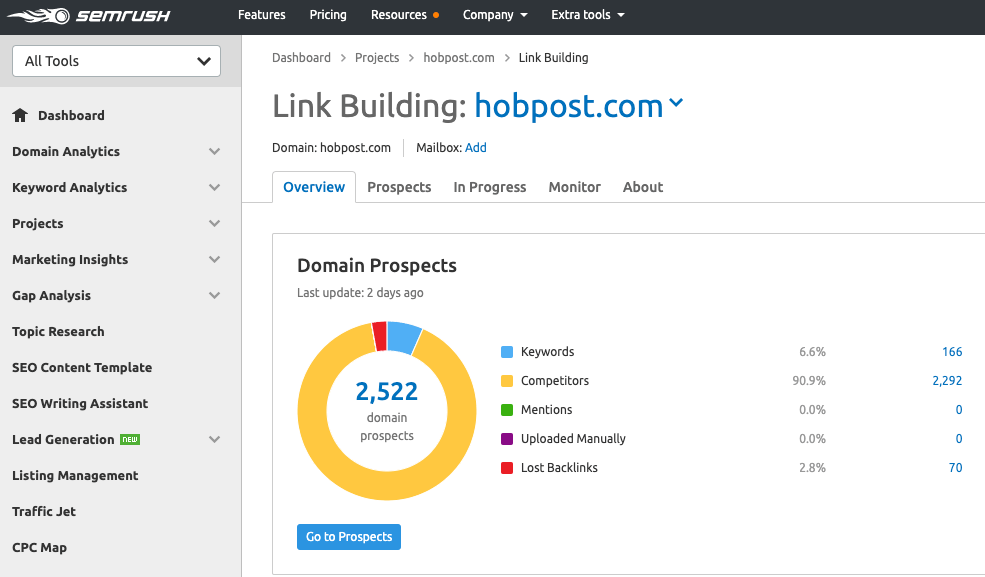Click the orange Resources notification dot

[x=436, y=15]
